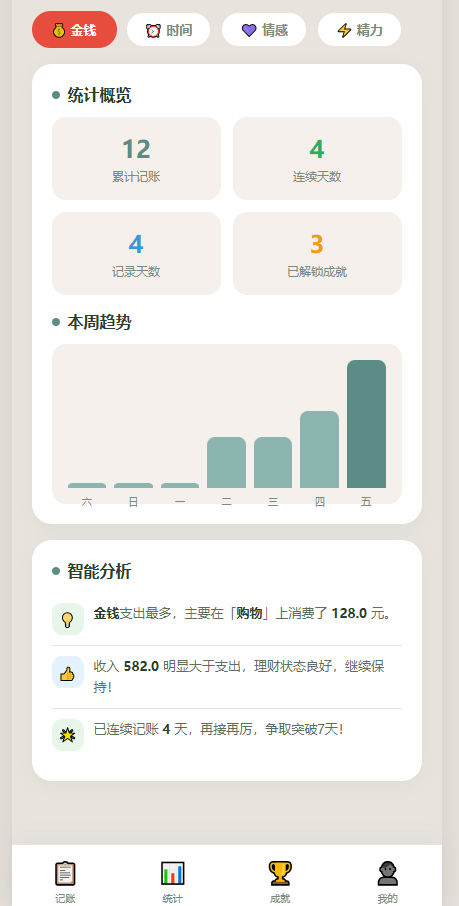Tap the 已解锁成就 stat card
Image resolution: width=459 pixels, height=906 pixels.
pos(317,254)
